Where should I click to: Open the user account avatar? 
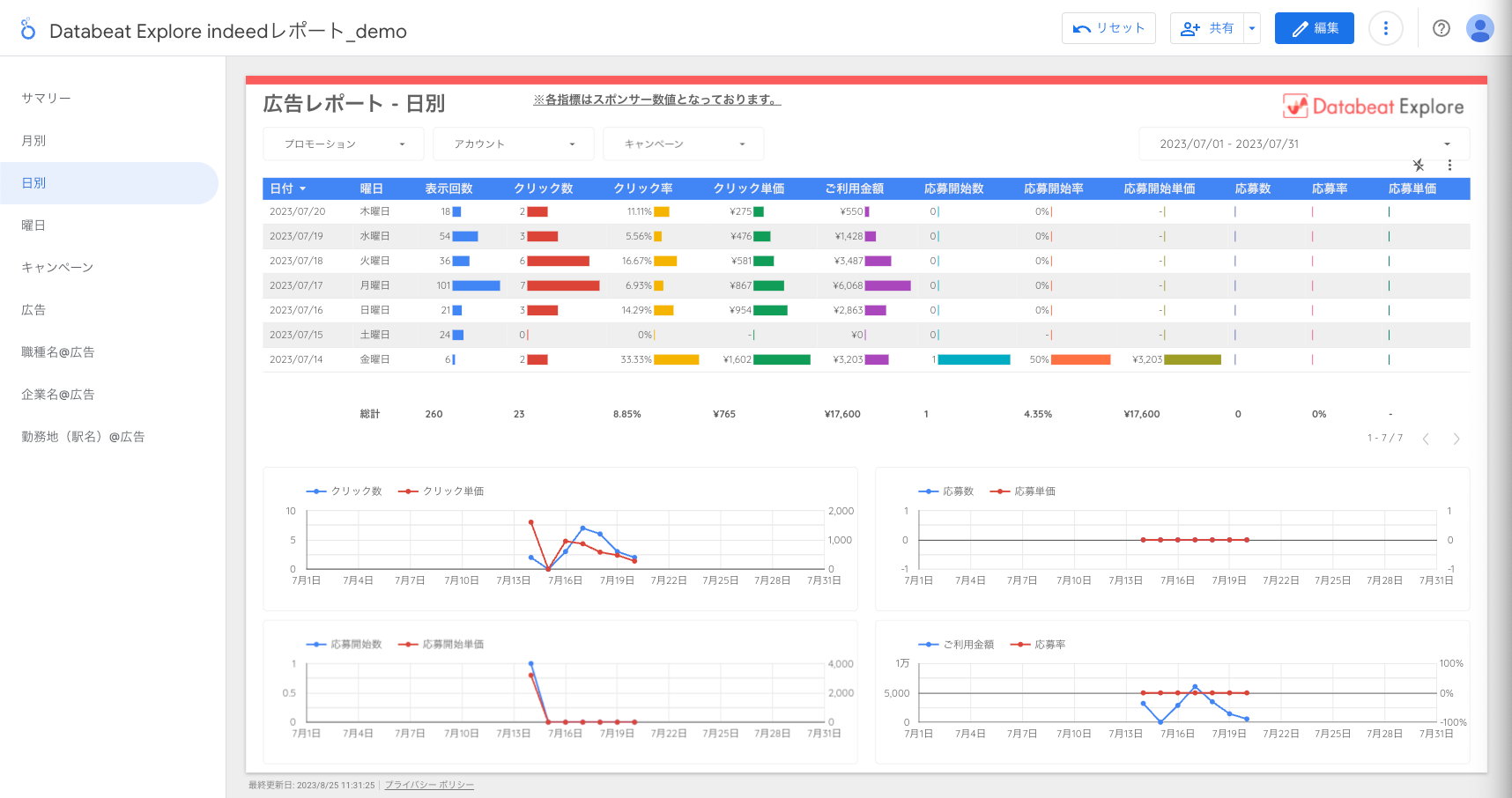(x=1480, y=29)
